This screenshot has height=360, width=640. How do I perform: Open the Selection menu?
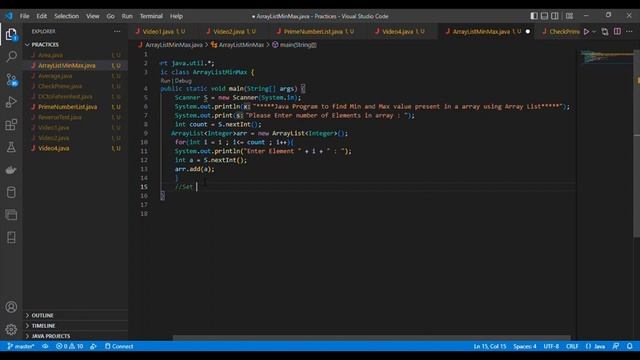67,16
